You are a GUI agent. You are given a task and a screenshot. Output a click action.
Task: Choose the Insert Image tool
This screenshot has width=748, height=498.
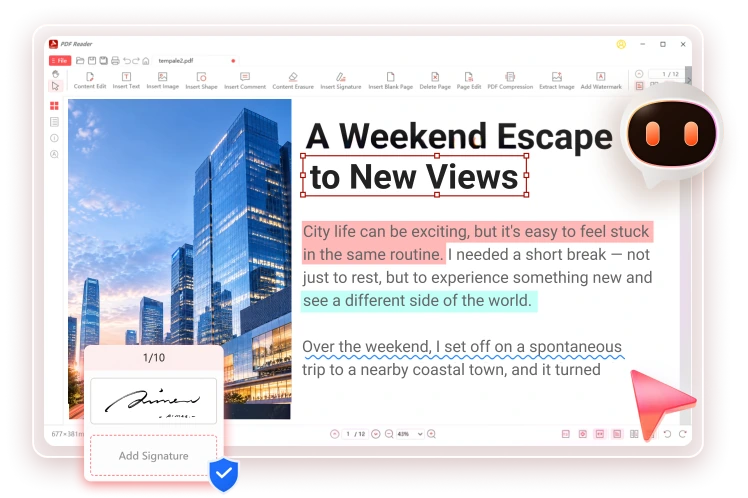coord(162,81)
